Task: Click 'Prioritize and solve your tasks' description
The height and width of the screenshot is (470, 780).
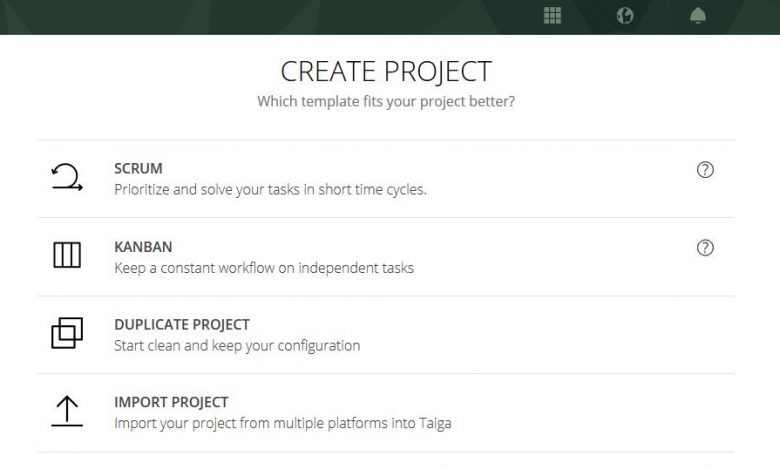Action: (x=270, y=189)
